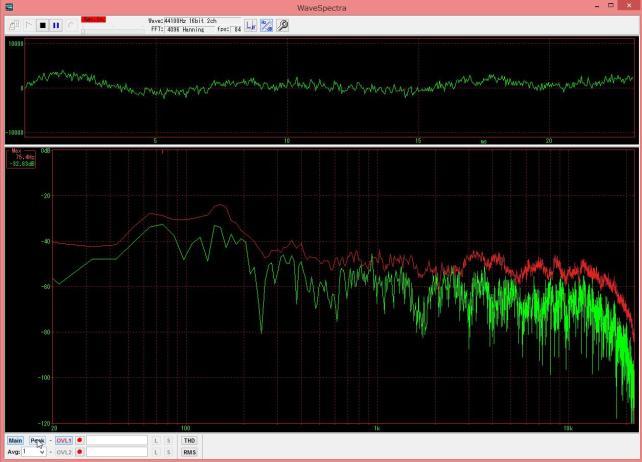This screenshot has width=642, height=462.
Task: Click the red dot next to OVL1
Action: [x=80, y=440]
